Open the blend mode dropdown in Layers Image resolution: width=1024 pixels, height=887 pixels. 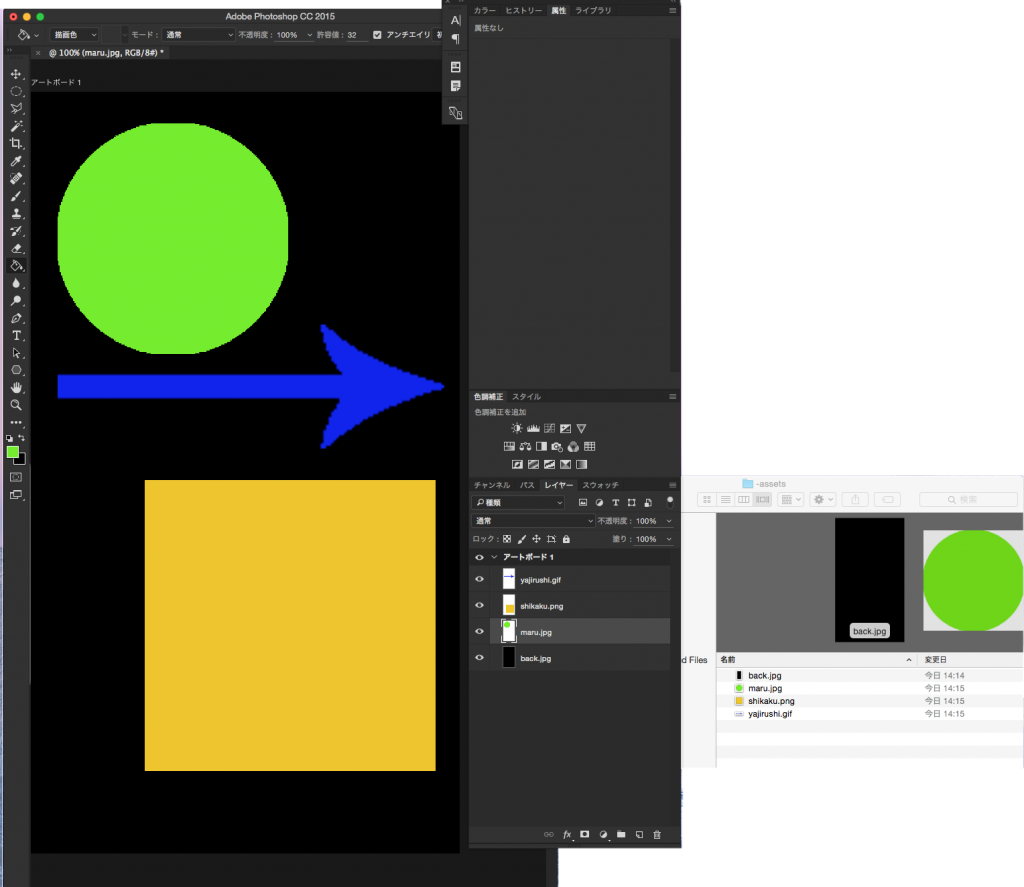click(532, 521)
